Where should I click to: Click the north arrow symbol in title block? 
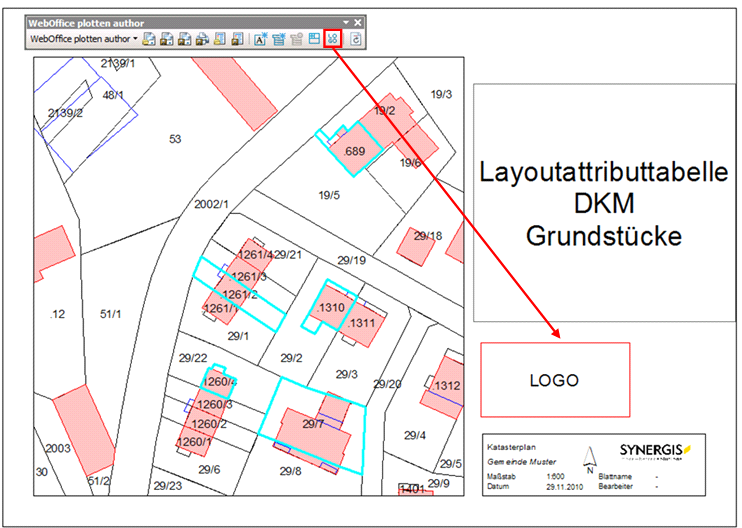591,458
